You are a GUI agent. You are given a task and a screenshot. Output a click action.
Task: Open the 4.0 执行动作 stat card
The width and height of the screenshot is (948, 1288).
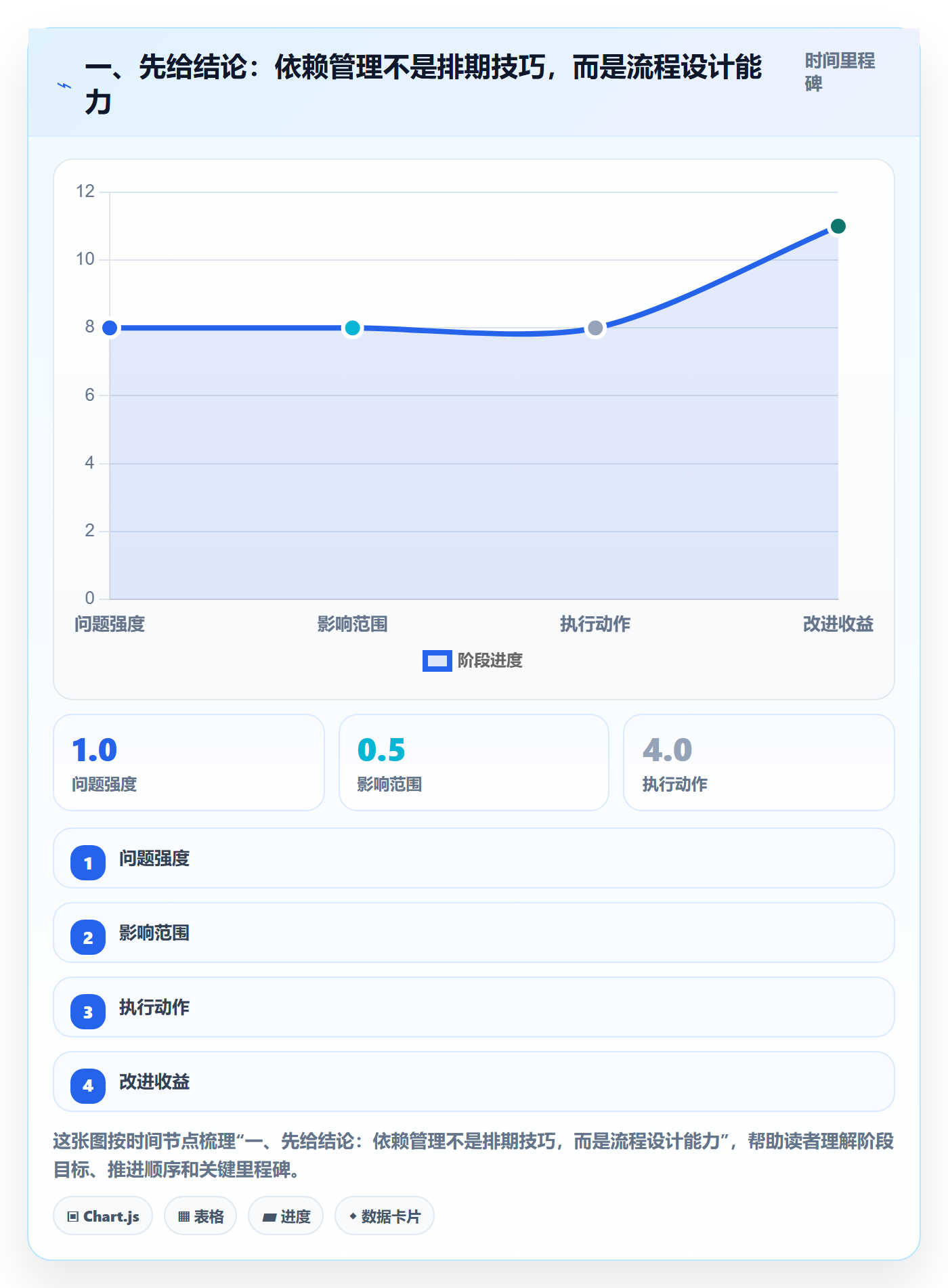758,763
